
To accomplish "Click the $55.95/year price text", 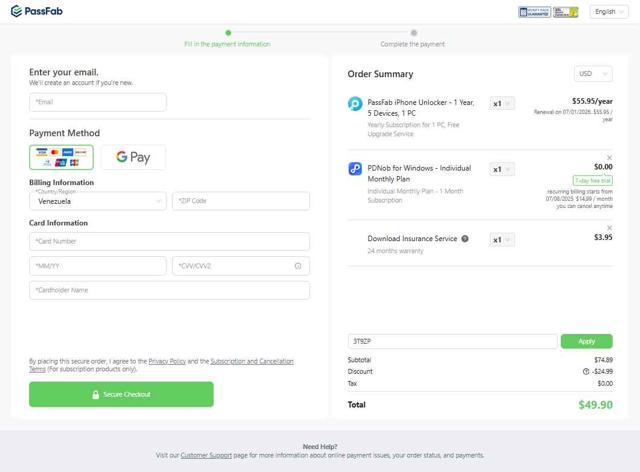I will 592,101.
